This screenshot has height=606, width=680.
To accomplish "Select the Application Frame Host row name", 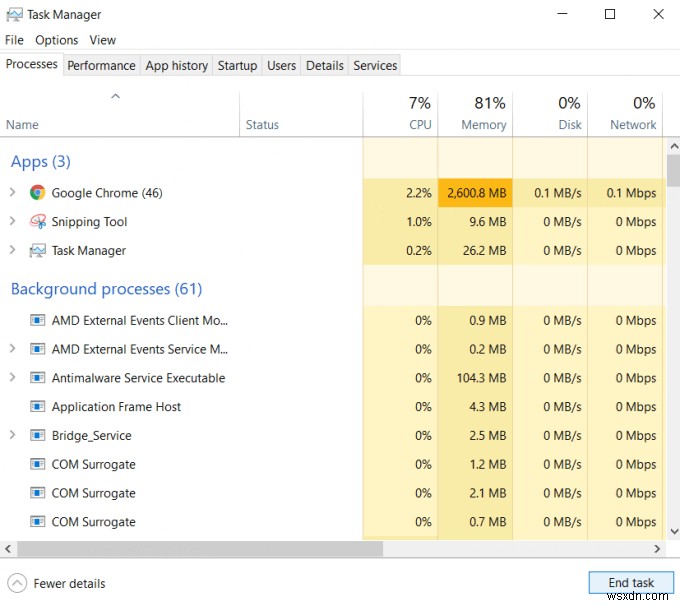I will 116,407.
